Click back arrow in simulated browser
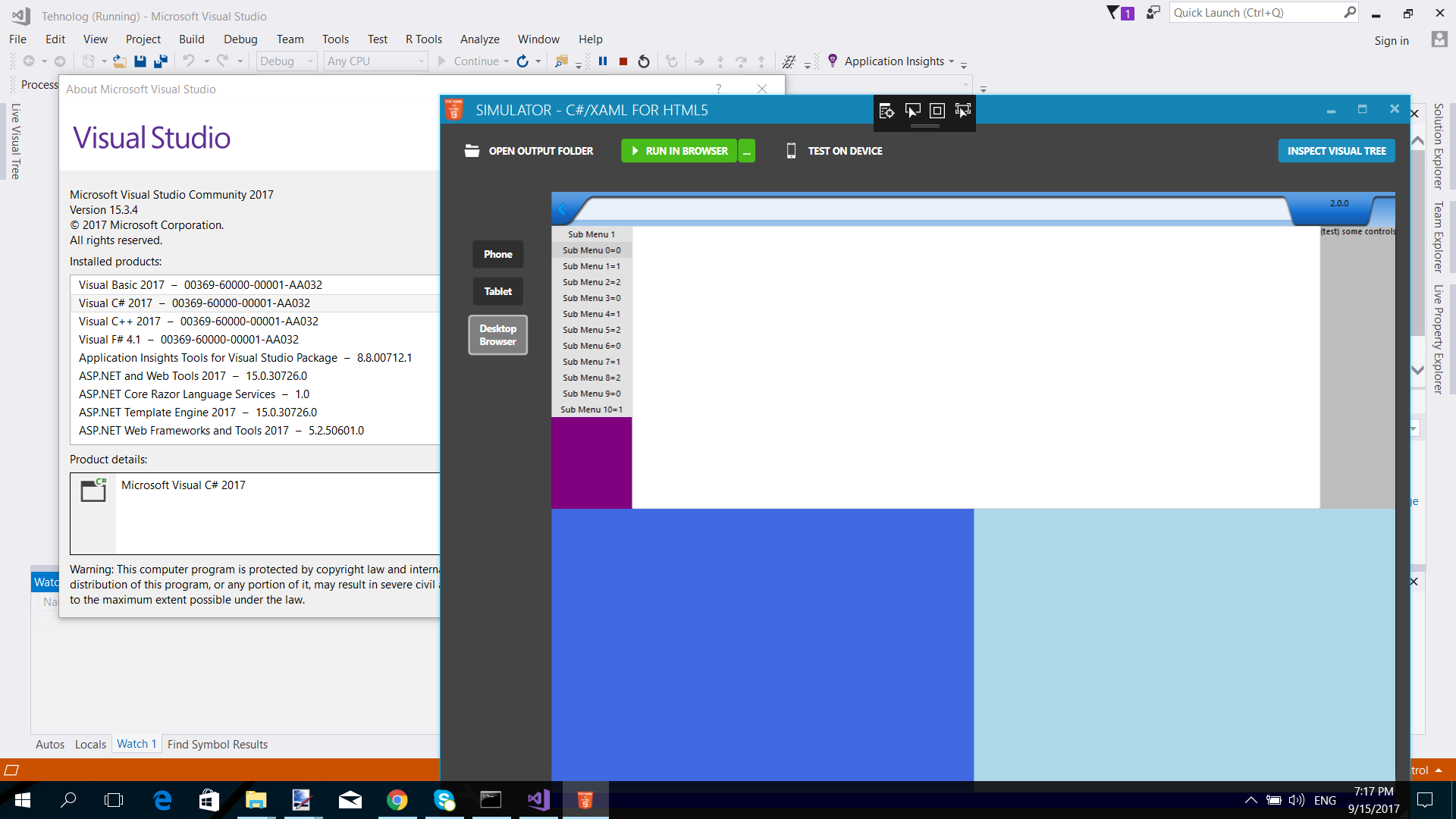The height and width of the screenshot is (819, 1456). (x=562, y=209)
